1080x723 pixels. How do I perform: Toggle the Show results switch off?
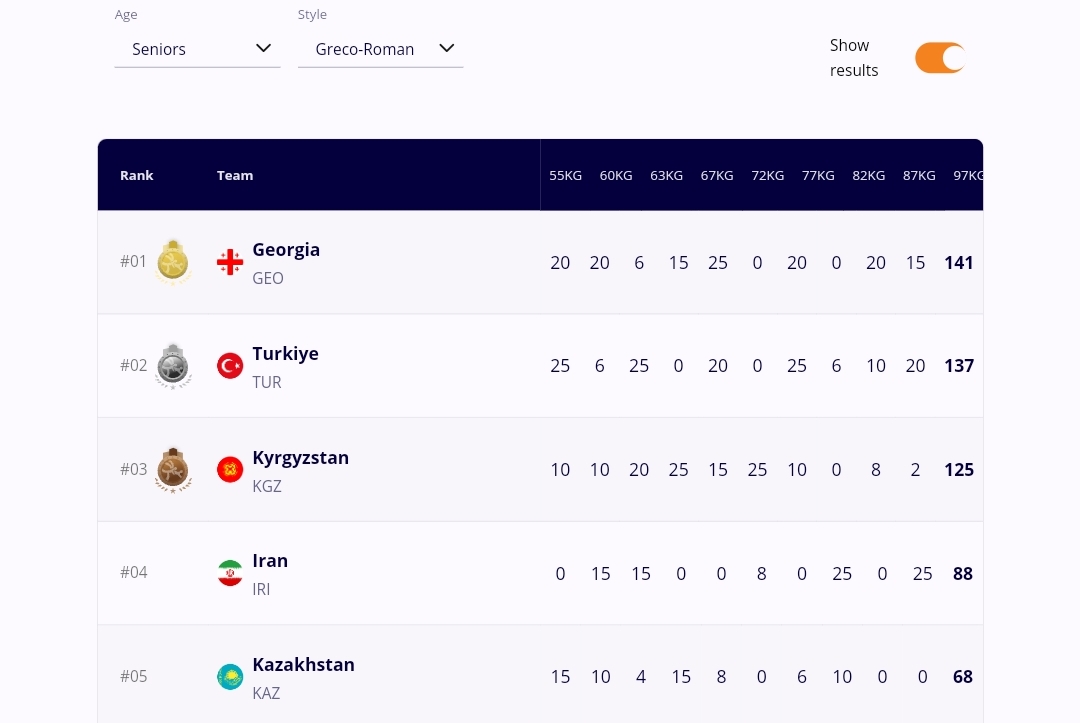(939, 58)
